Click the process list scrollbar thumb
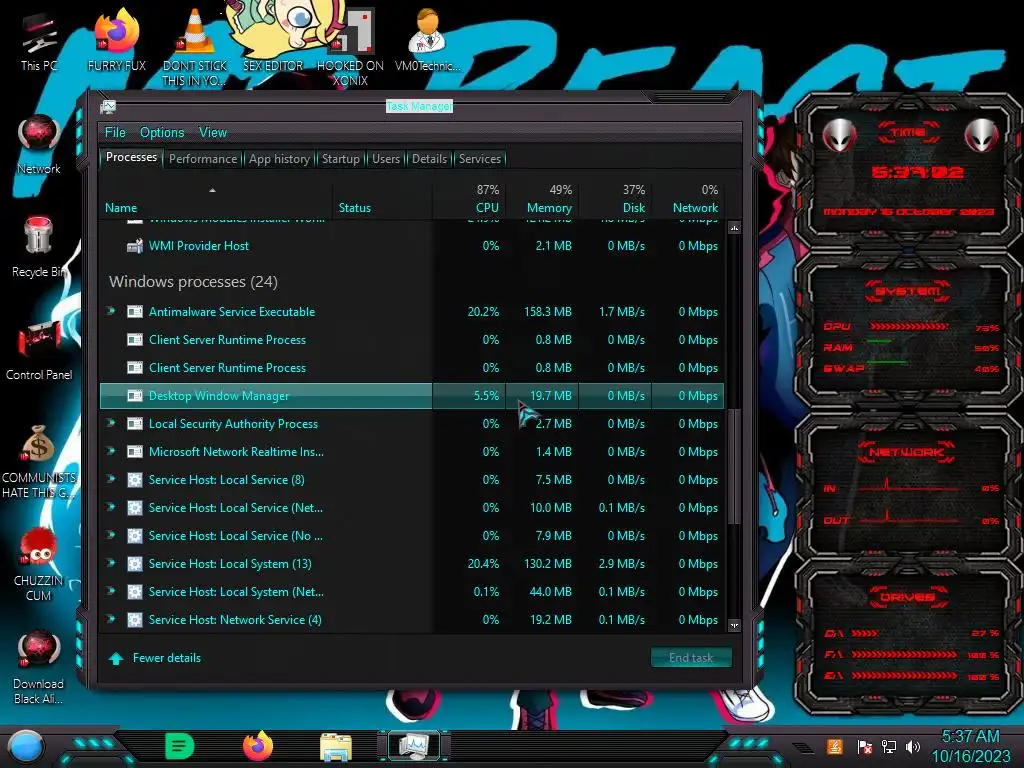The image size is (1024, 768). (735, 466)
